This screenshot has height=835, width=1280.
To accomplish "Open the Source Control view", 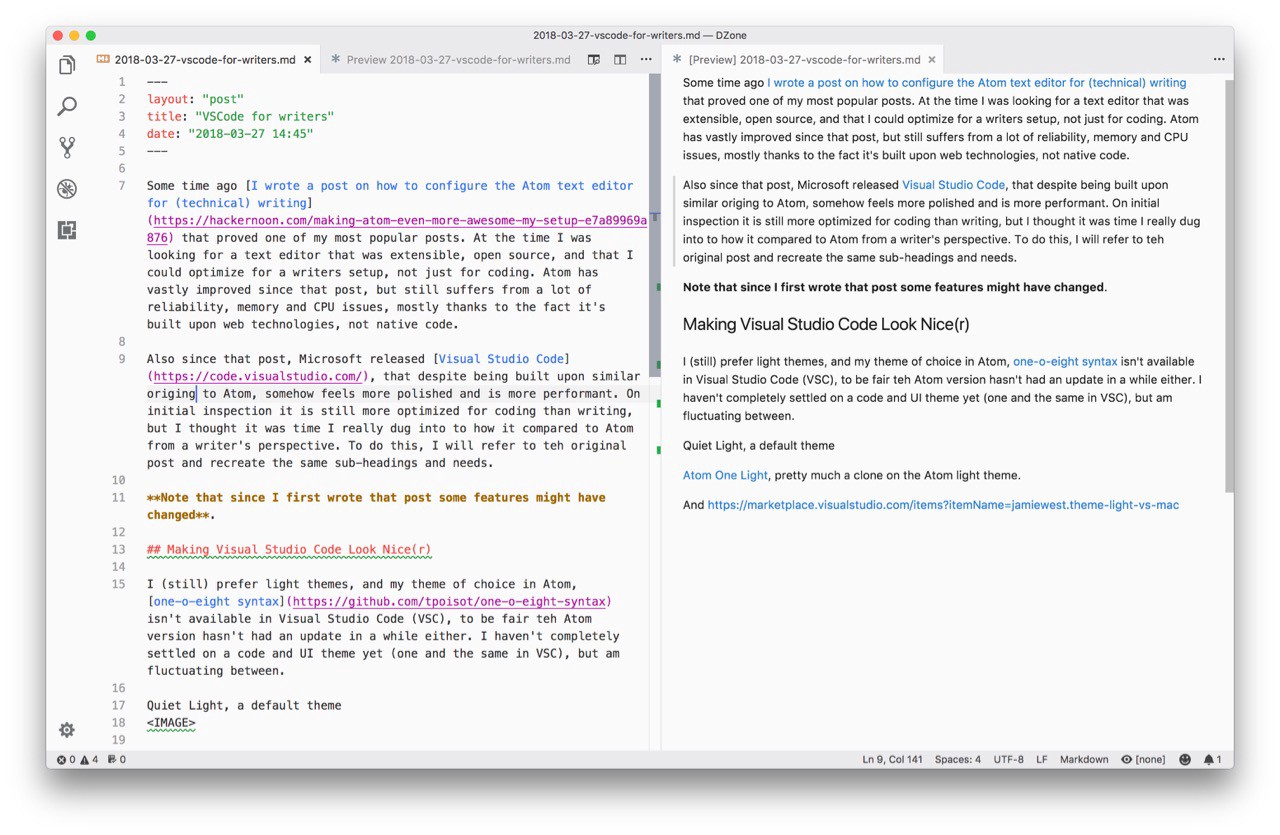I will click(x=67, y=147).
